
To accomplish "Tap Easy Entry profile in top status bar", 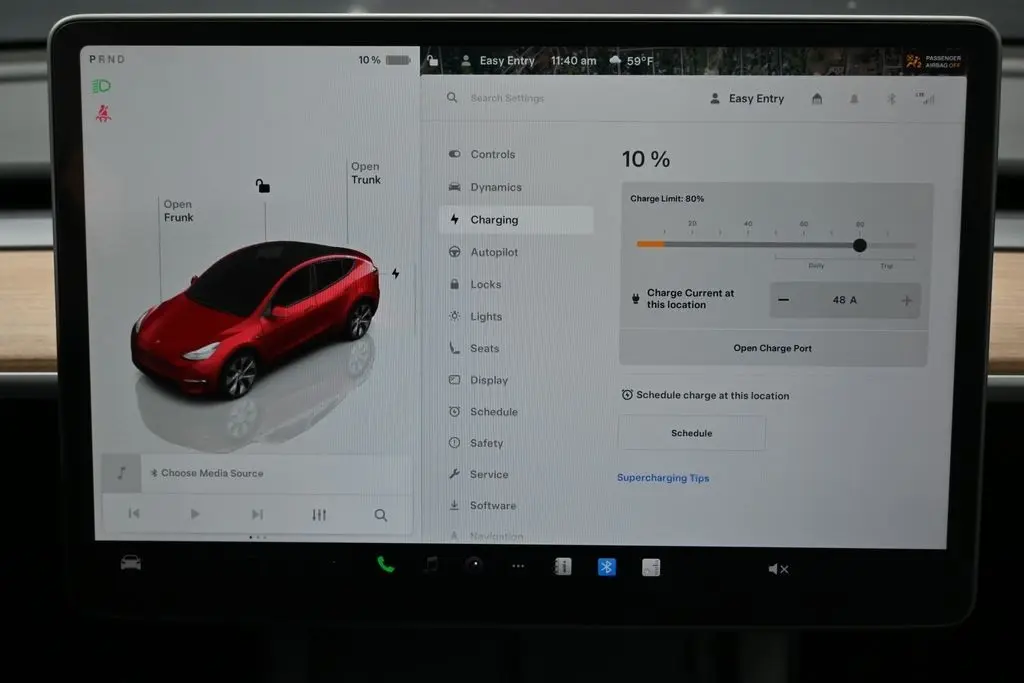I will pos(498,61).
